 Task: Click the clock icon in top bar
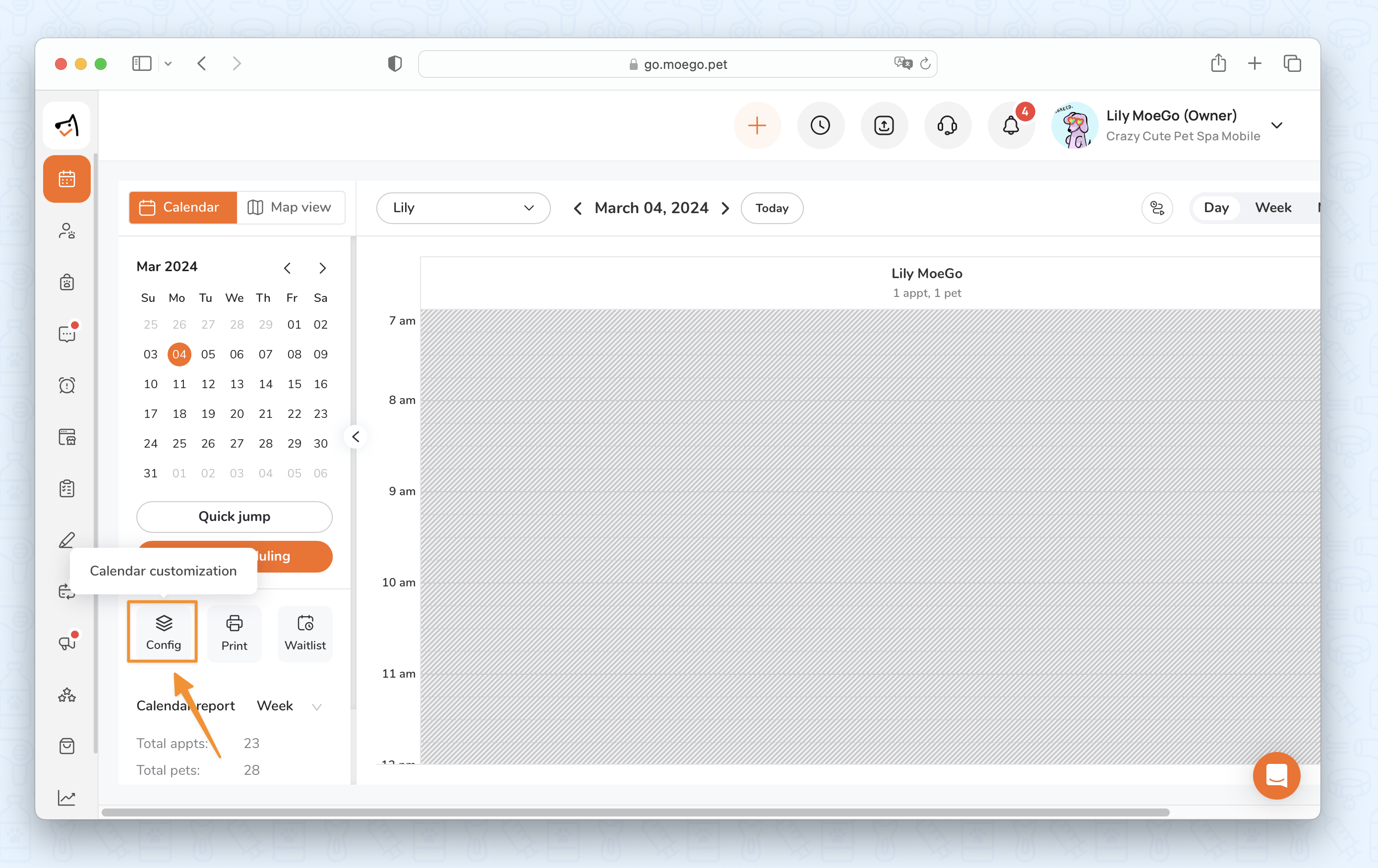820,125
